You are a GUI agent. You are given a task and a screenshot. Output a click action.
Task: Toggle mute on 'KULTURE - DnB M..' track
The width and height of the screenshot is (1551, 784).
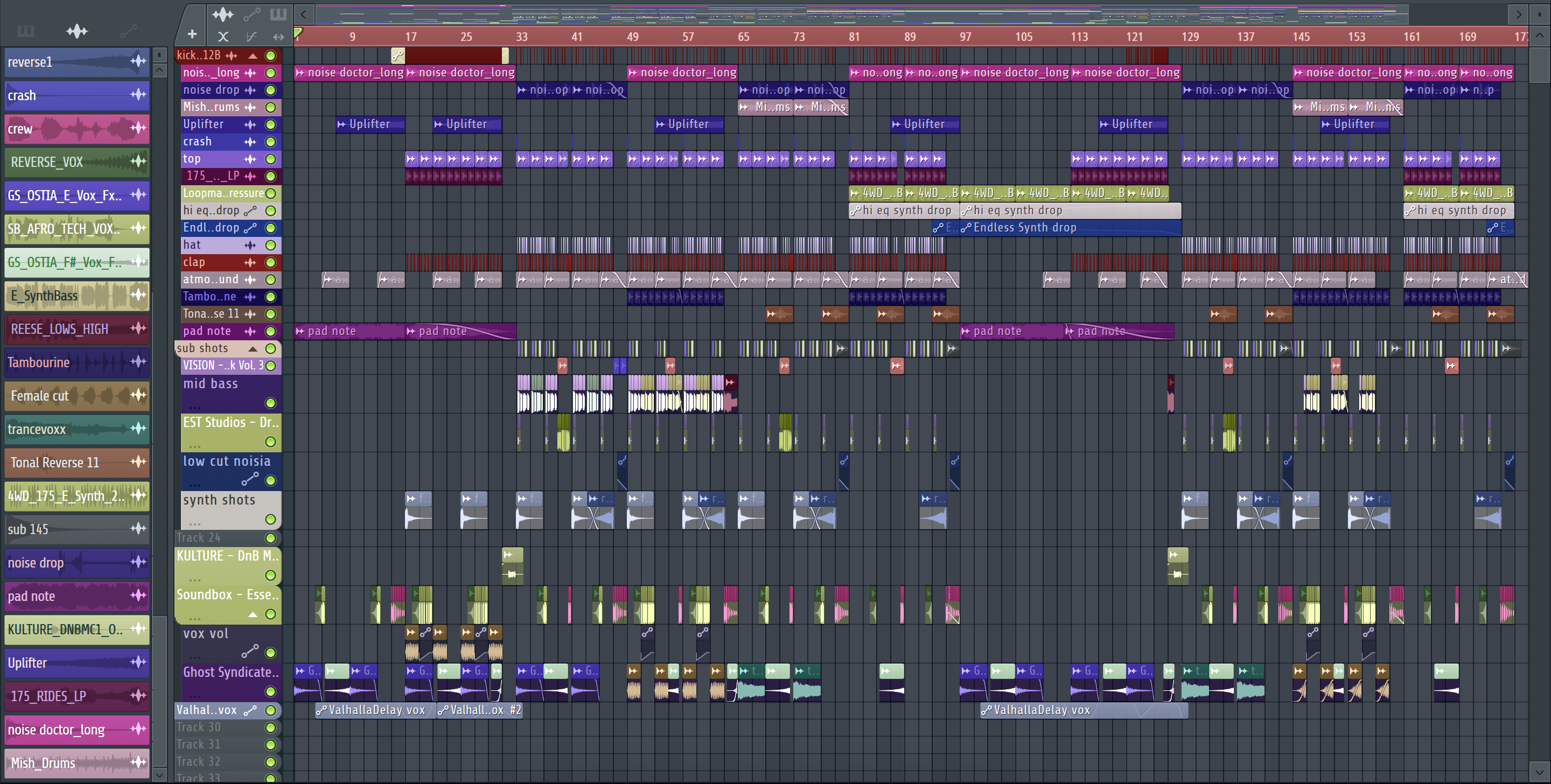[x=271, y=575]
